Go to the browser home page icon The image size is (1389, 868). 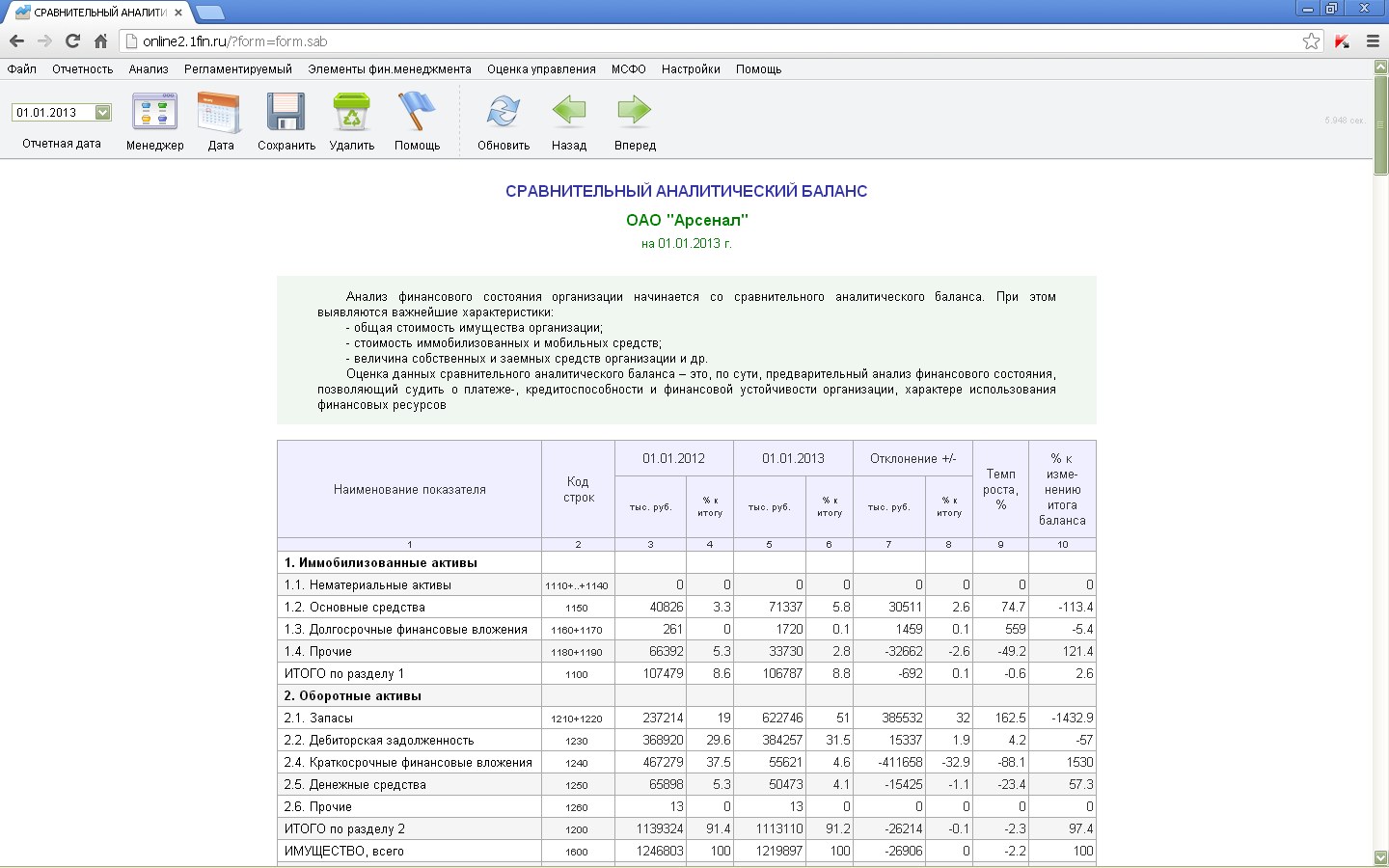100,41
